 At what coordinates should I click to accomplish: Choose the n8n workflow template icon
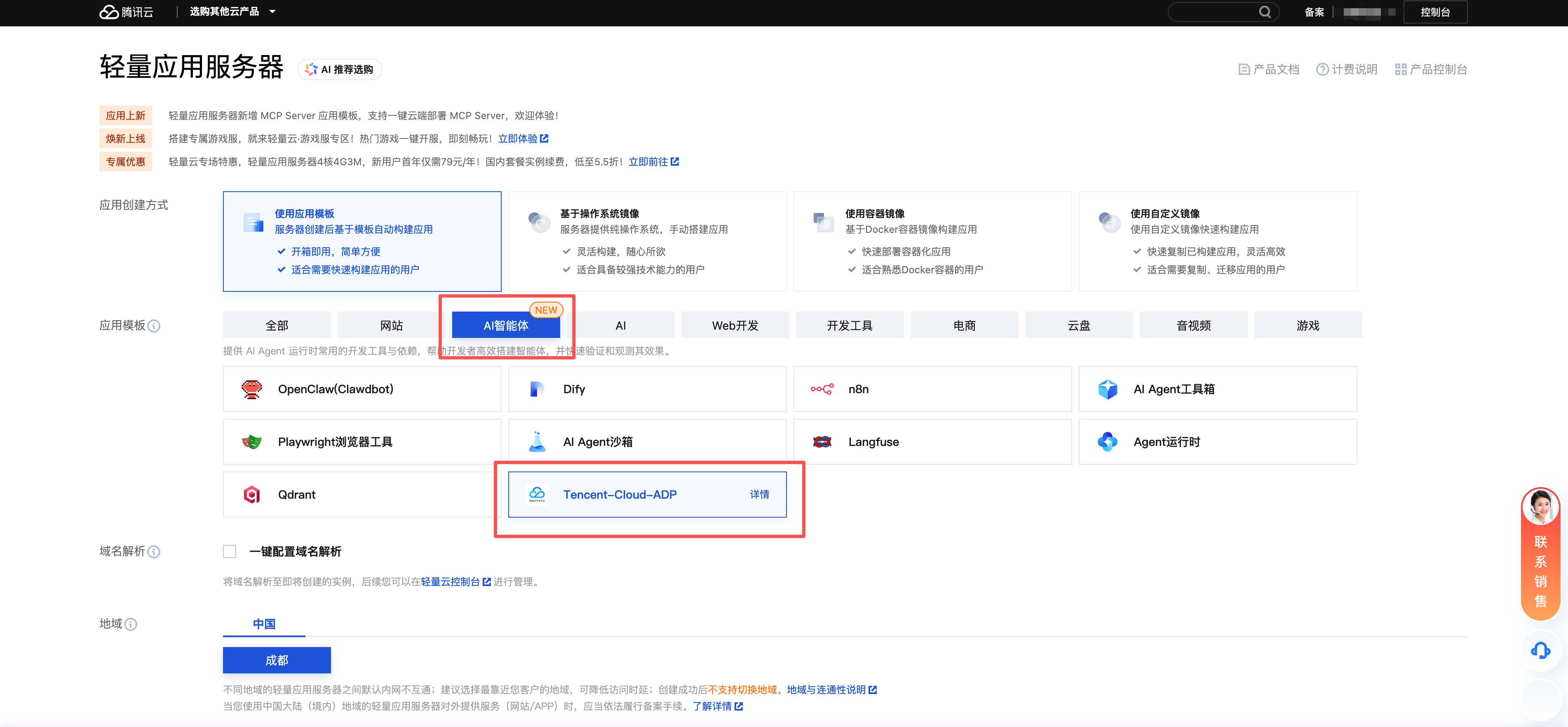tap(822, 389)
